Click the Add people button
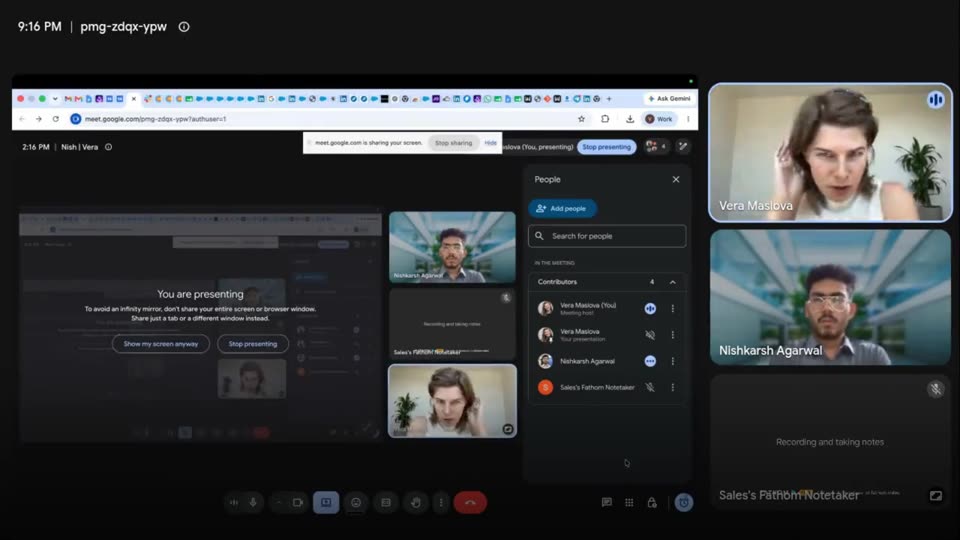The width and height of the screenshot is (960, 540). coord(562,209)
